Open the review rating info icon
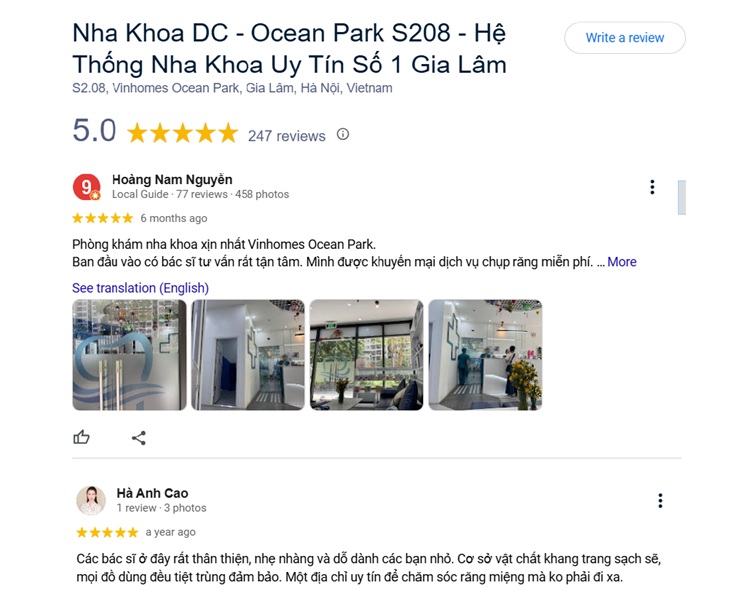This screenshot has width=750, height=604. tap(342, 134)
